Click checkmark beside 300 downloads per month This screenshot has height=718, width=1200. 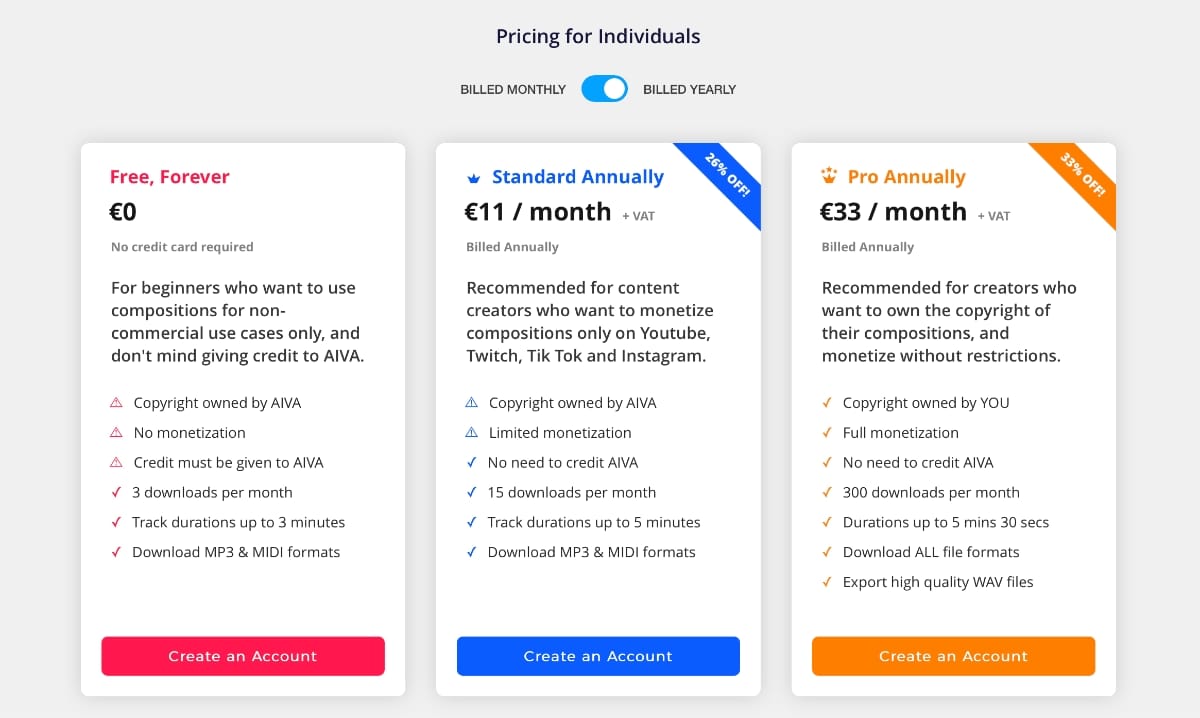[x=827, y=492]
